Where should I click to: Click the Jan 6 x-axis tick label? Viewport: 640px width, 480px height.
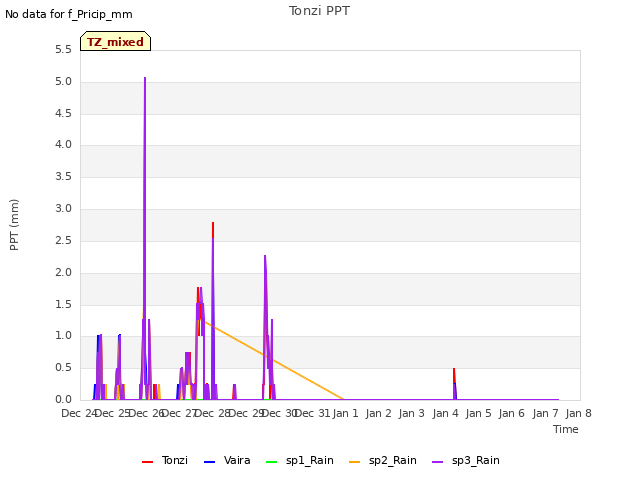point(512,413)
